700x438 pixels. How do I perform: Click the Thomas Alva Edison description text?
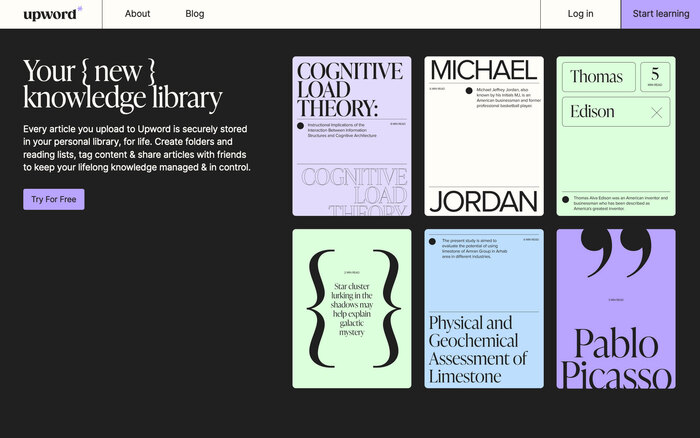pyautogui.click(x=621, y=203)
